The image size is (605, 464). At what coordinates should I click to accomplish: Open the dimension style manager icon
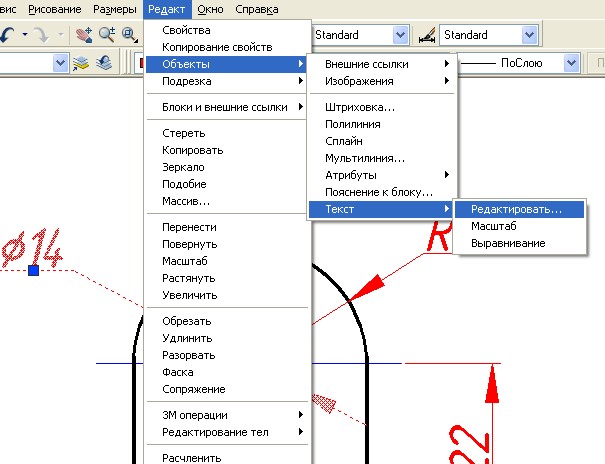click(427, 35)
